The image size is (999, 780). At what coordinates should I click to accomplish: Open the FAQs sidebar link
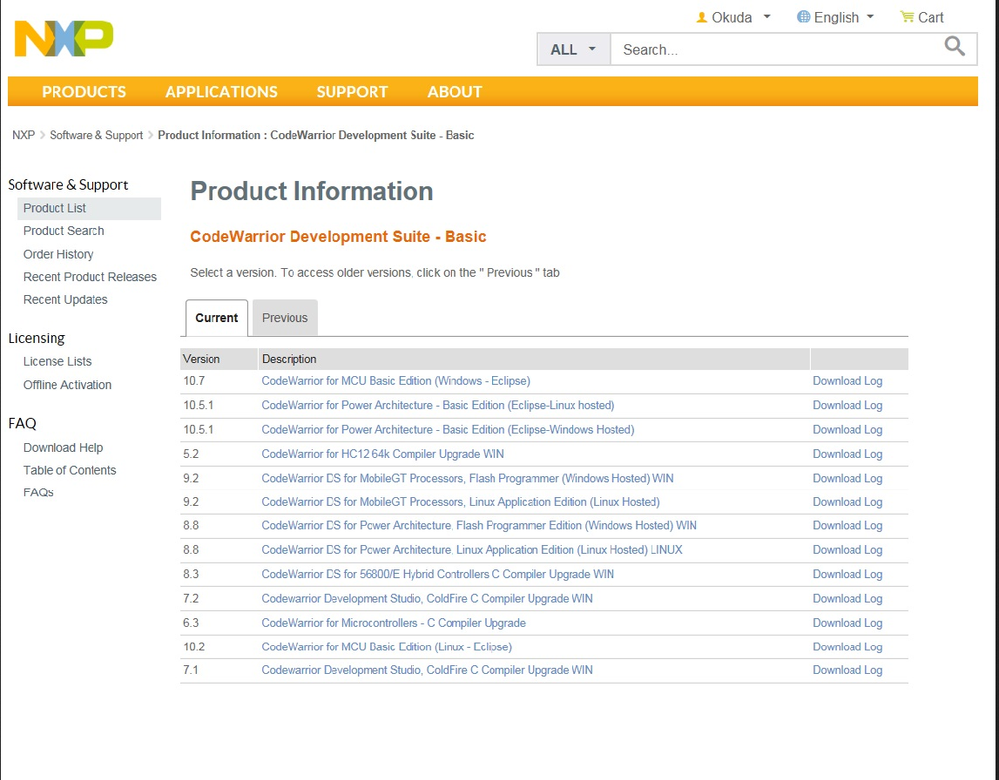(x=38, y=492)
